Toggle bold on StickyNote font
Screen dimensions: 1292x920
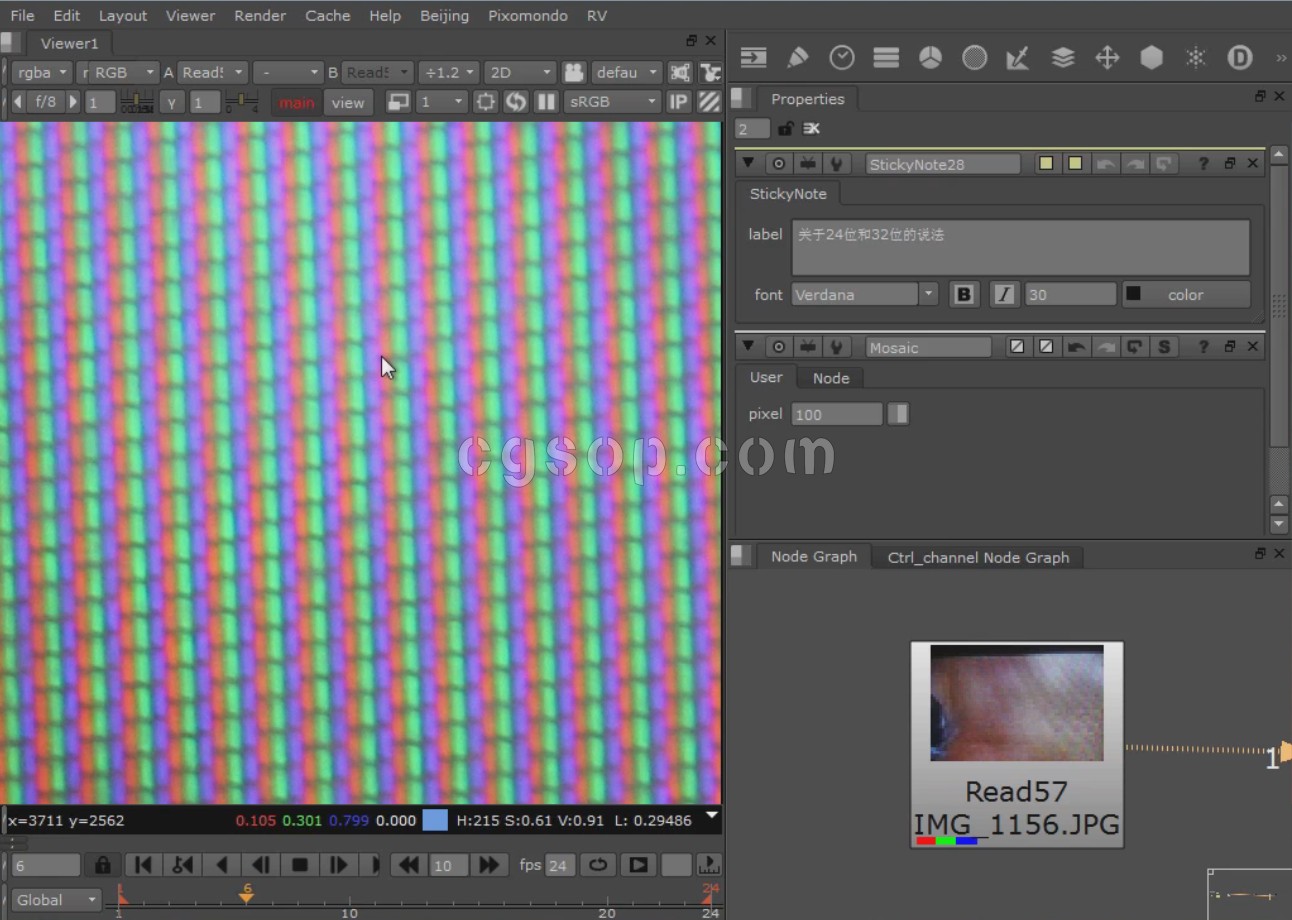pyautogui.click(x=964, y=295)
